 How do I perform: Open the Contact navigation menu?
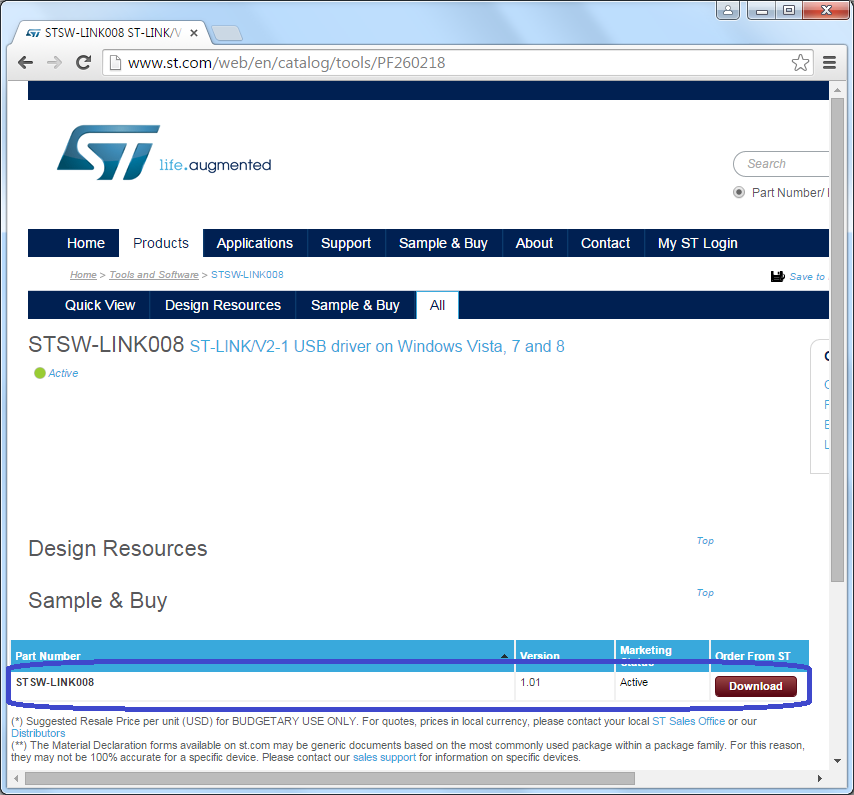[x=605, y=243]
